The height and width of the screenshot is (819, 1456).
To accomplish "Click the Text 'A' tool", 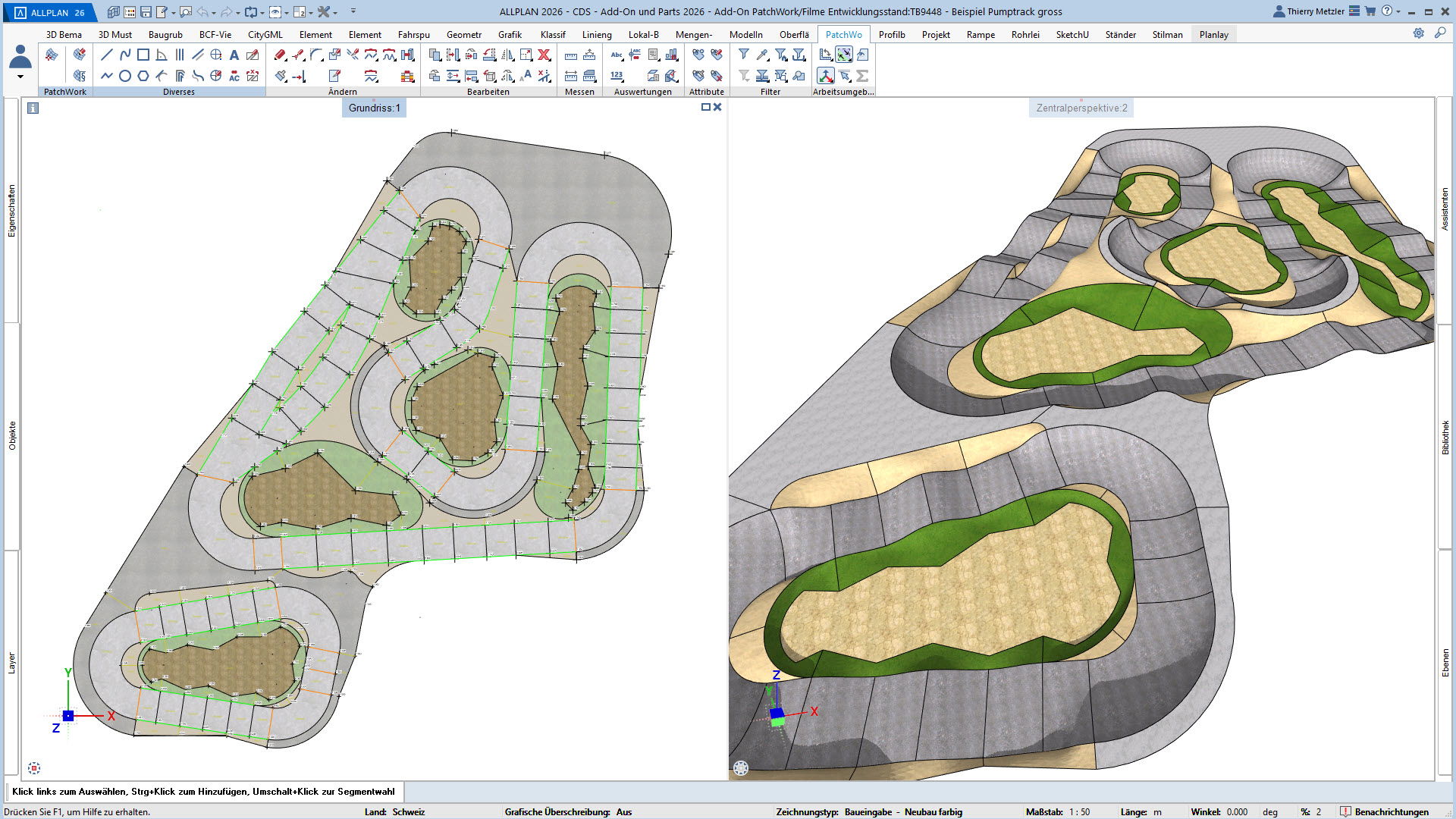I will [x=234, y=55].
